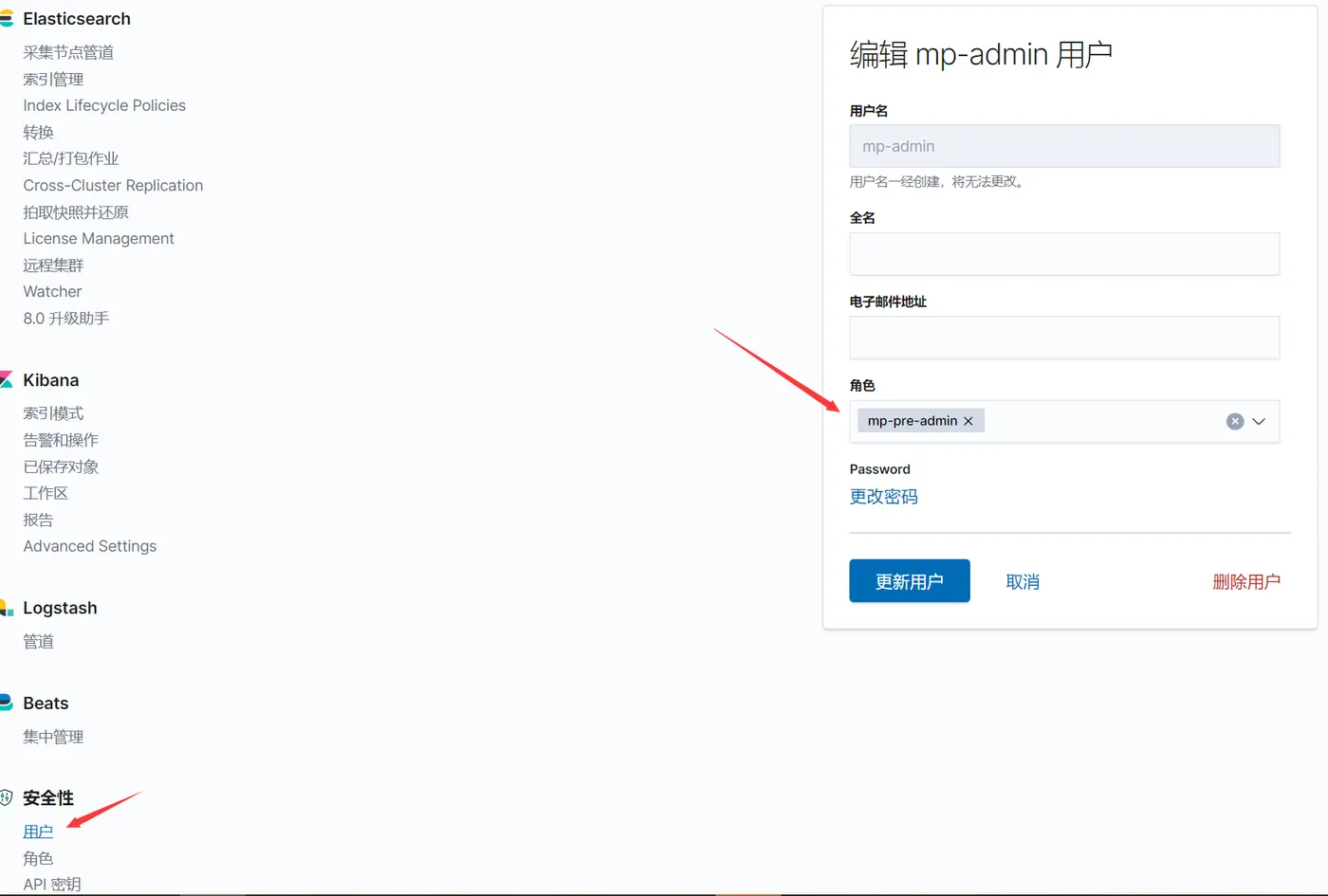Image resolution: width=1328 pixels, height=896 pixels.
Task: Click the Kibana logo icon
Action: (6, 380)
